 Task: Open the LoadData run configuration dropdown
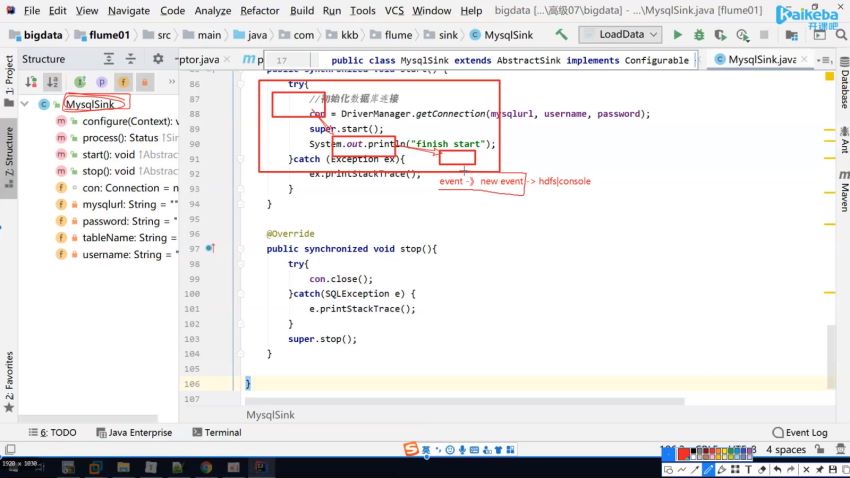pyautogui.click(x=620, y=35)
